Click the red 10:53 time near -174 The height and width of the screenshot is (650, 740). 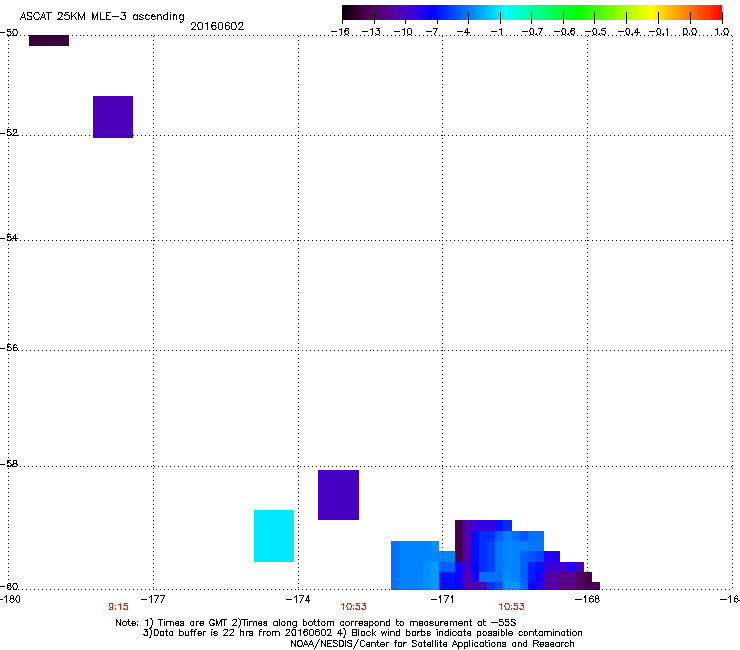[x=353, y=607]
